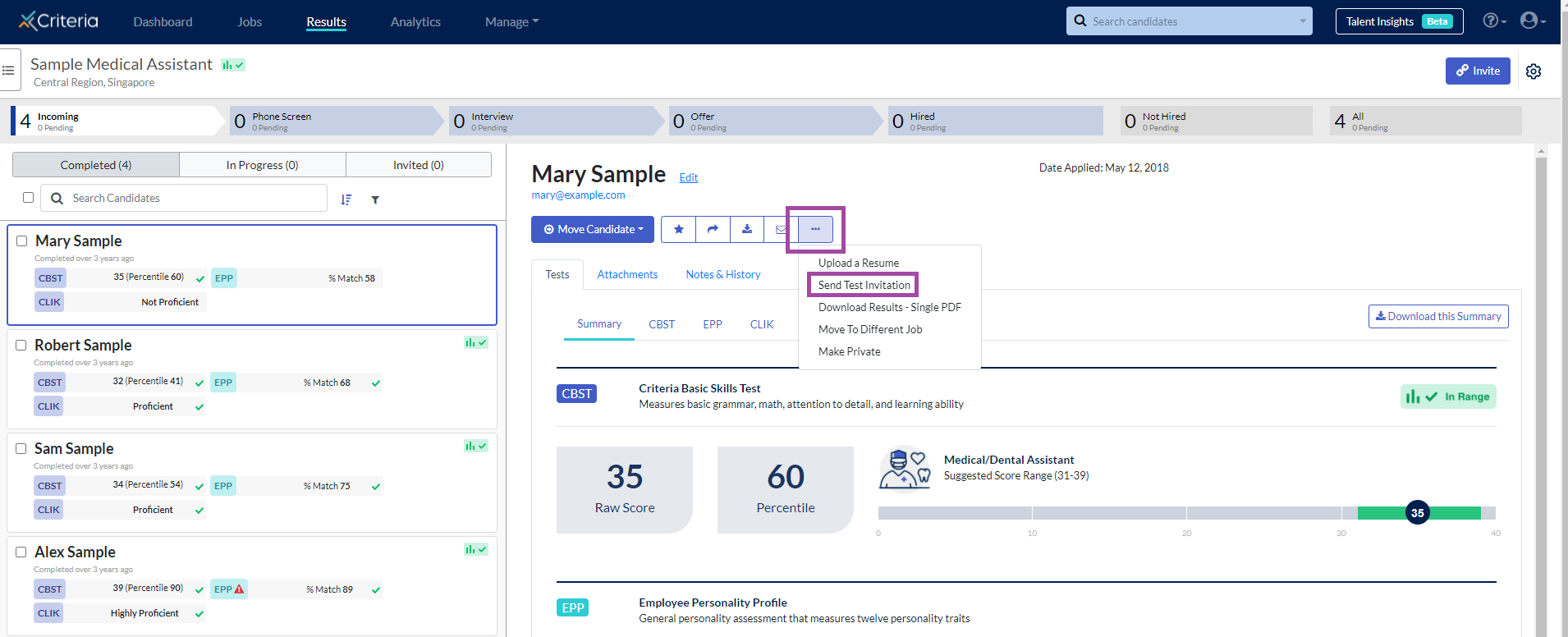1568x637 pixels.
Task: Click the Medical/Dental Assistant illustration icon
Action: [905, 469]
